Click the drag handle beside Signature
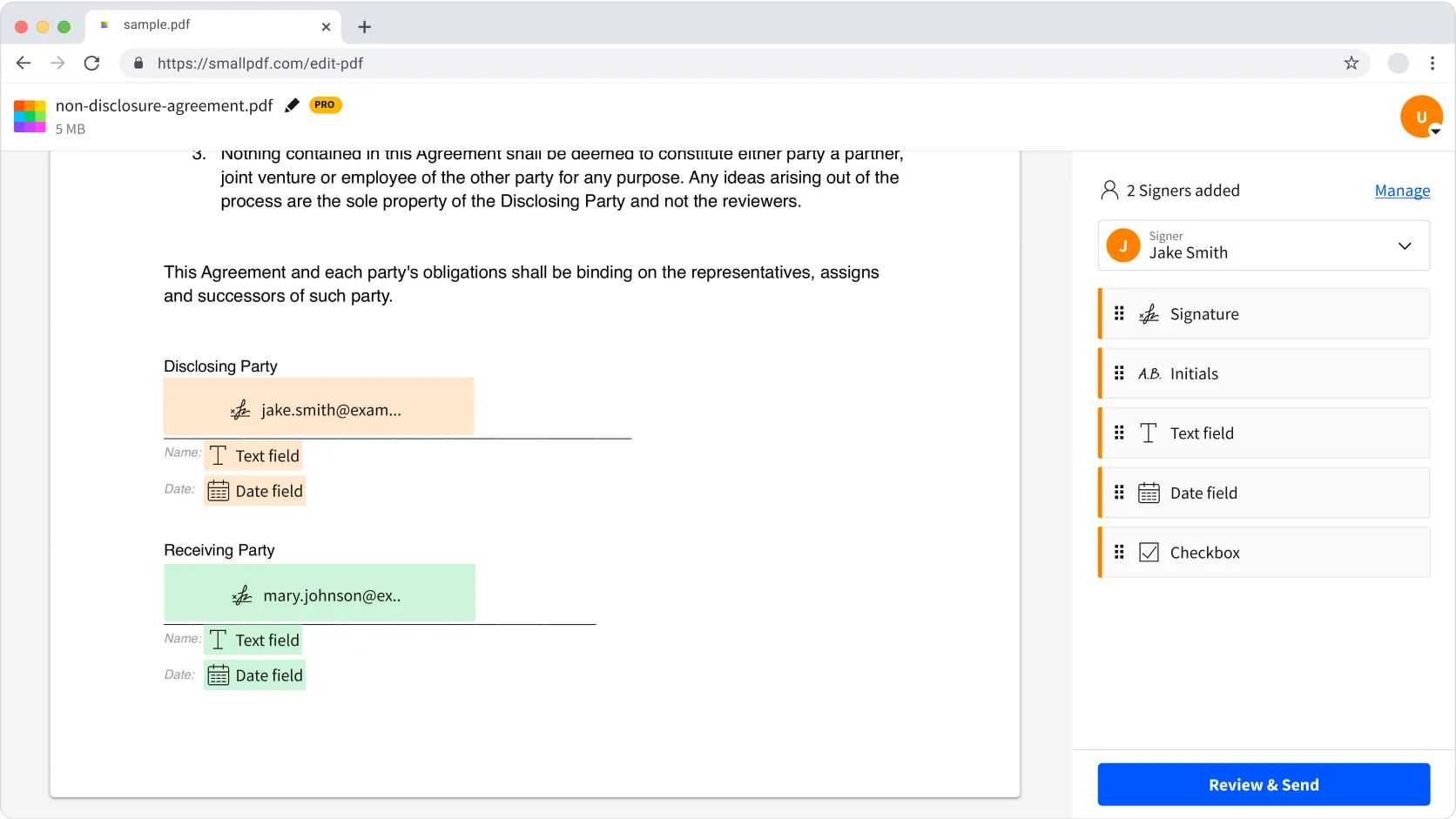Screen dimensions: 1456x819 click(x=1119, y=313)
